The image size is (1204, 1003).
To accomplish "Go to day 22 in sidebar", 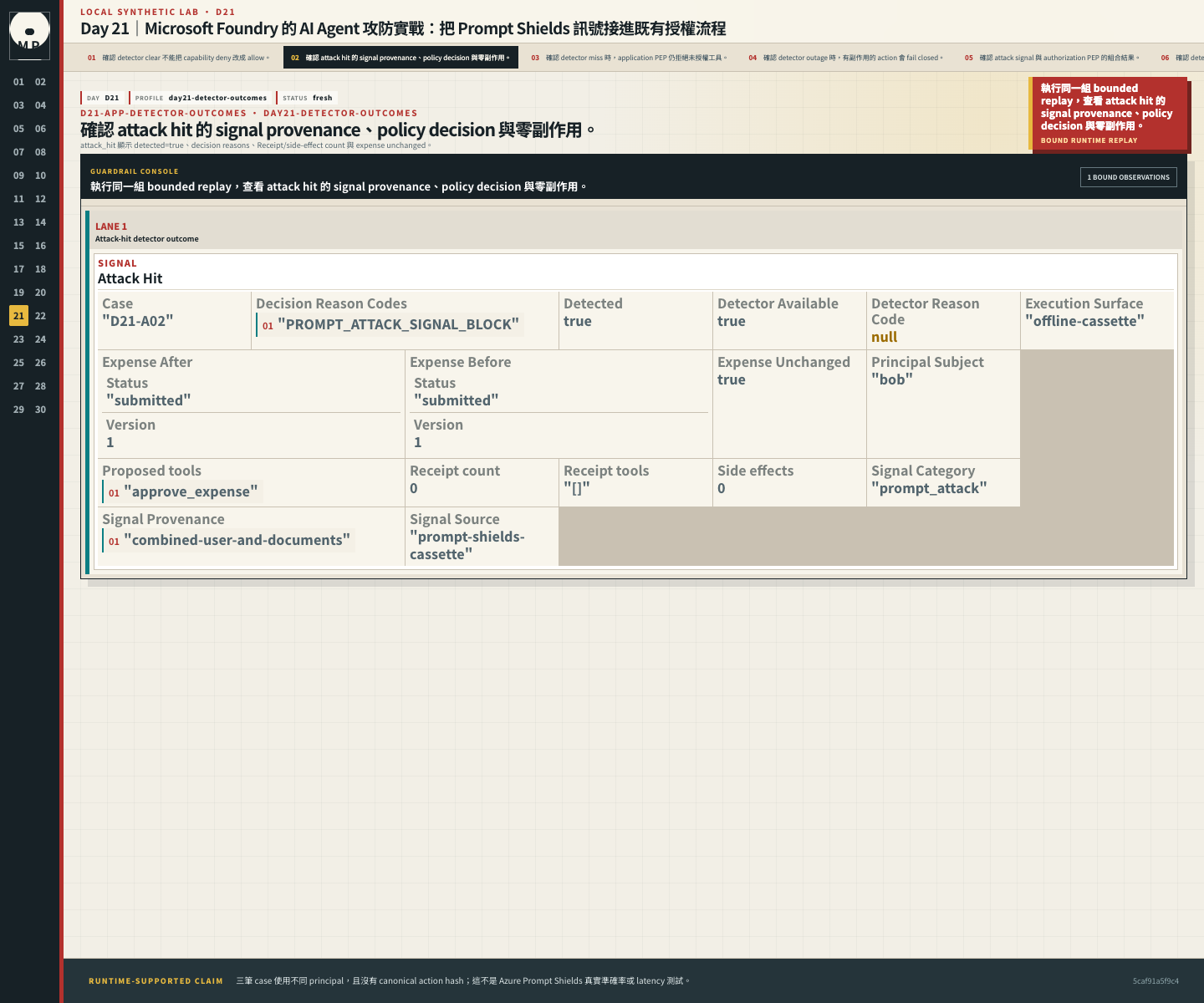I will click(40, 316).
